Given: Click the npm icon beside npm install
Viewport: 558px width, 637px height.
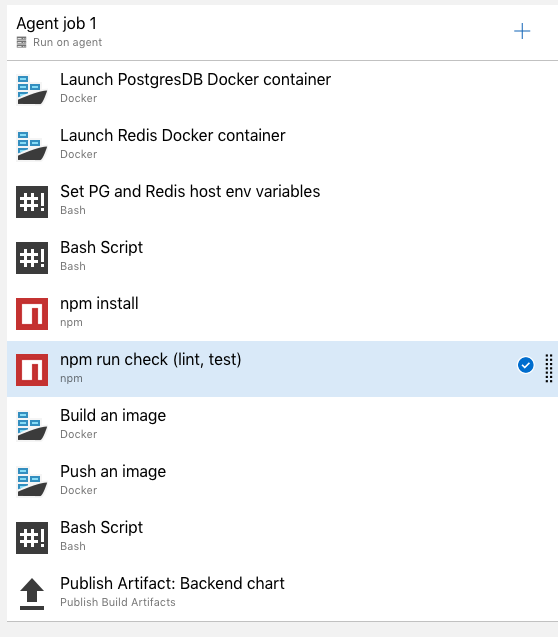Looking at the screenshot, I should click(x=32, y=314).
